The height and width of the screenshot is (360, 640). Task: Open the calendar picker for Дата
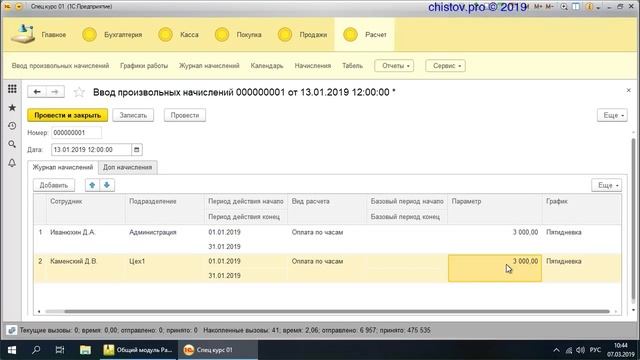pos(137,150)
